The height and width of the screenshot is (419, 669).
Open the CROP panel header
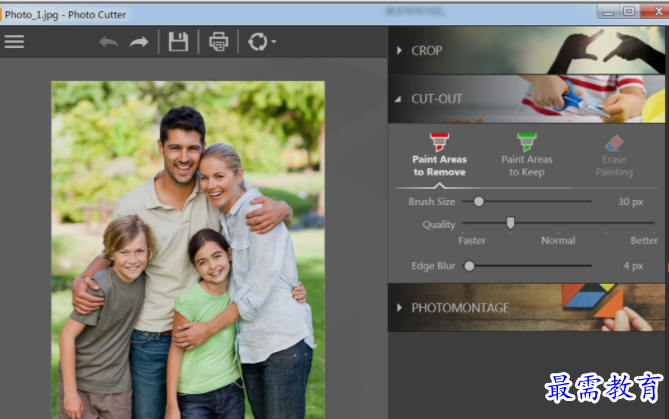point(526,50)
